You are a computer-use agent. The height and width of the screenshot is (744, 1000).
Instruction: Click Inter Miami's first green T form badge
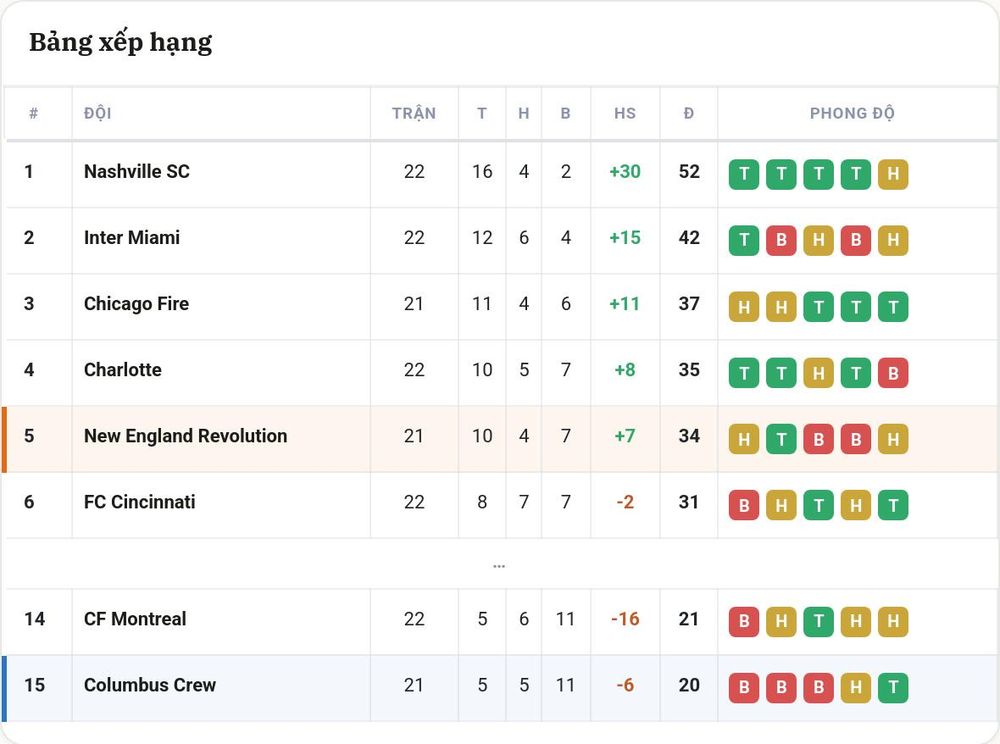744,240
